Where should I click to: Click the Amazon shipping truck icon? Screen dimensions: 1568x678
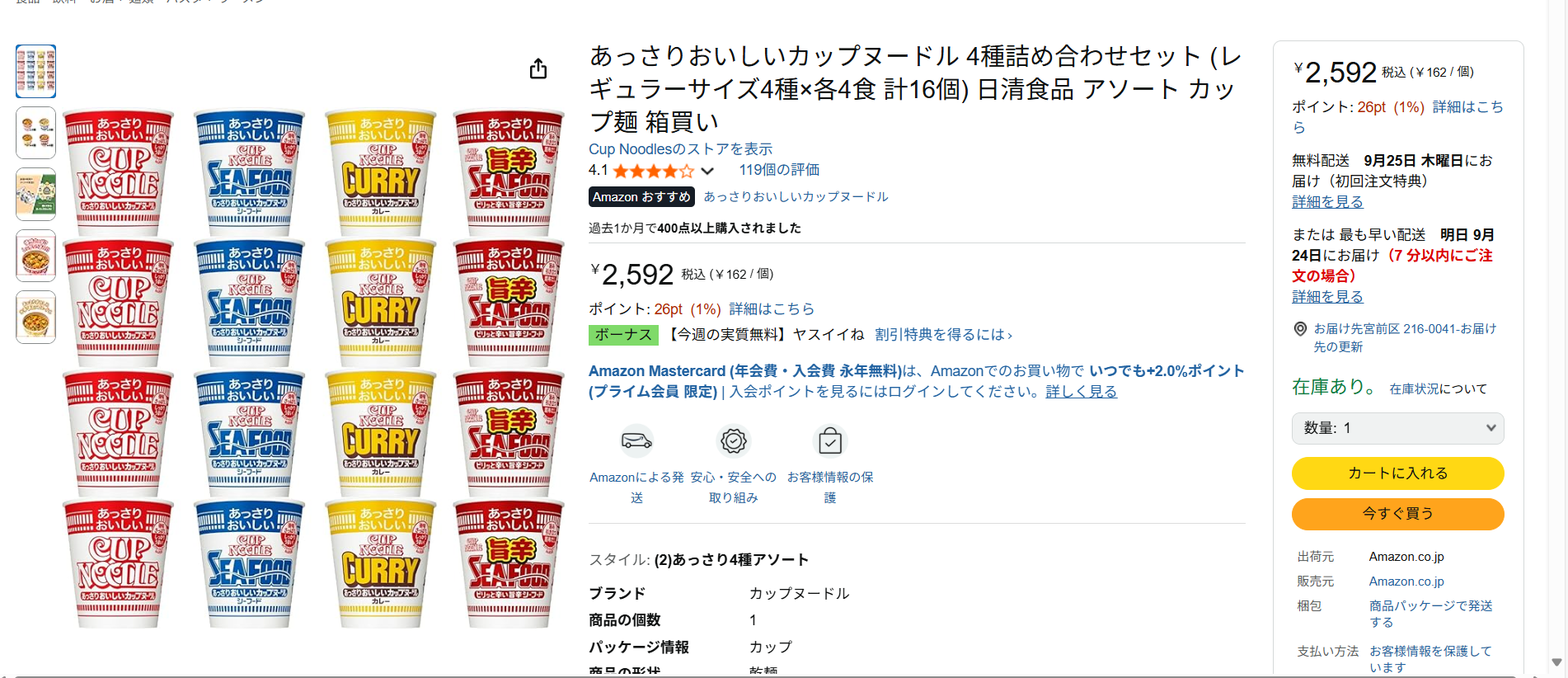click(636, 440)
